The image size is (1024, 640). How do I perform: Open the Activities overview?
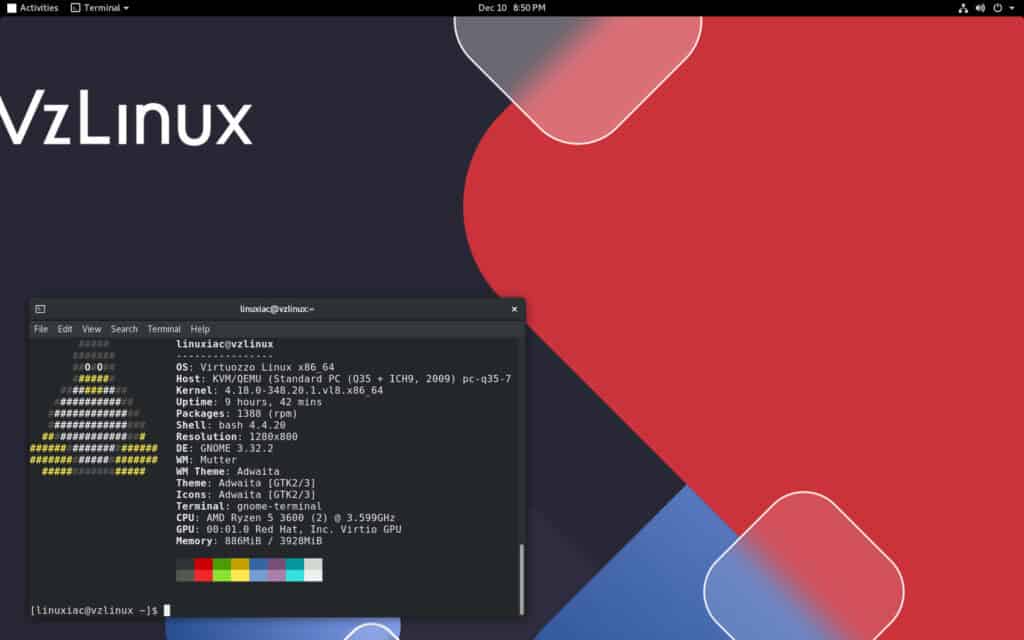coord(32,8)
